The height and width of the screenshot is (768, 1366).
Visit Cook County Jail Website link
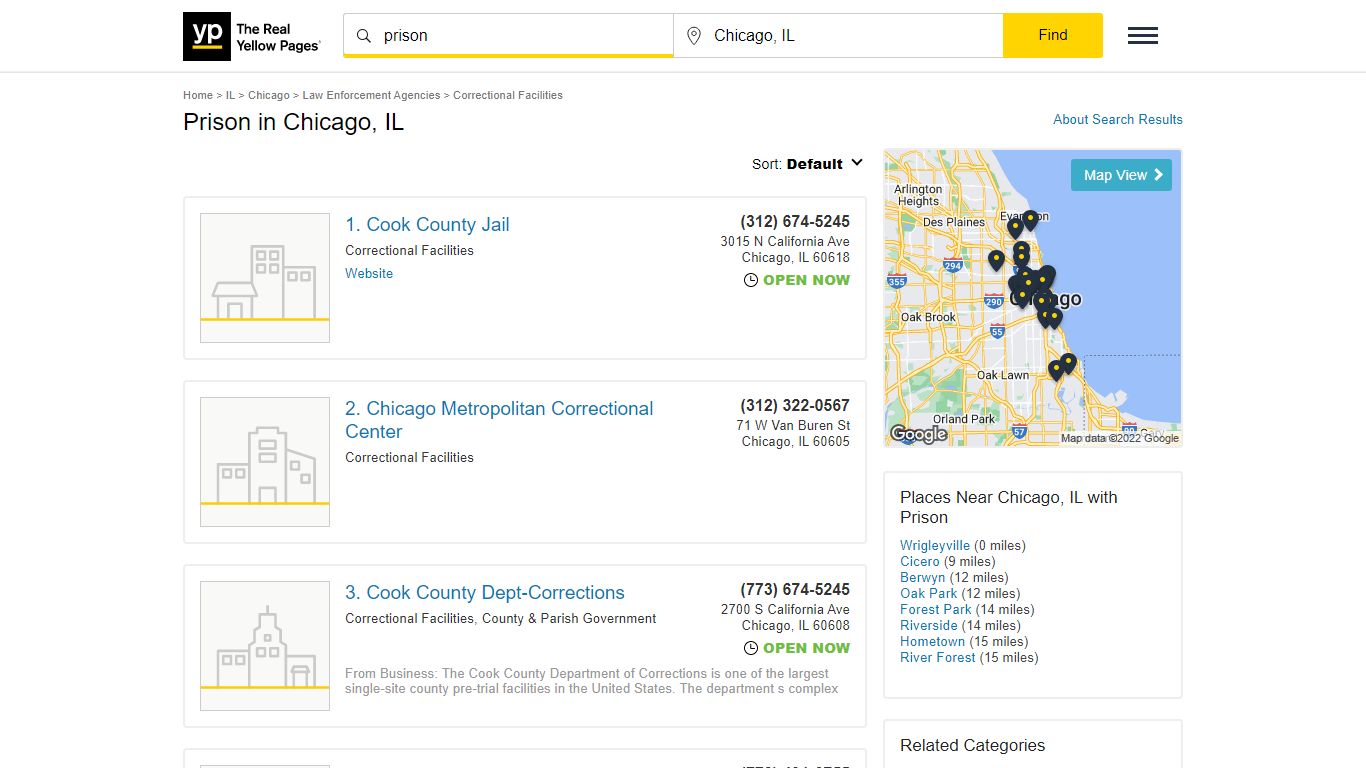(369, 273)
